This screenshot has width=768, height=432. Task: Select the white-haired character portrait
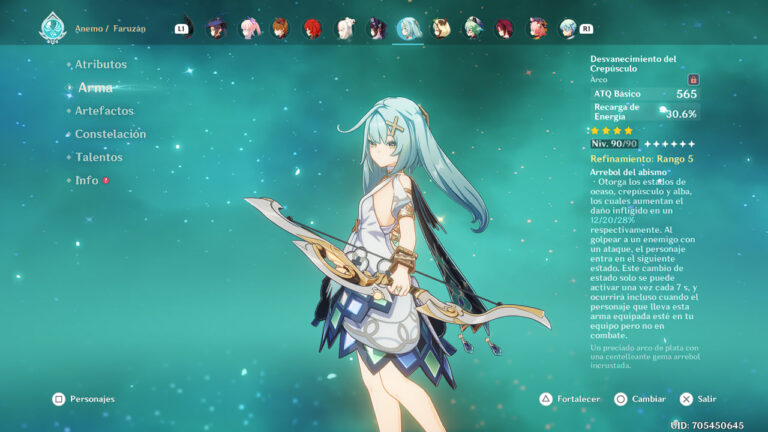click(x=344, y=28)
